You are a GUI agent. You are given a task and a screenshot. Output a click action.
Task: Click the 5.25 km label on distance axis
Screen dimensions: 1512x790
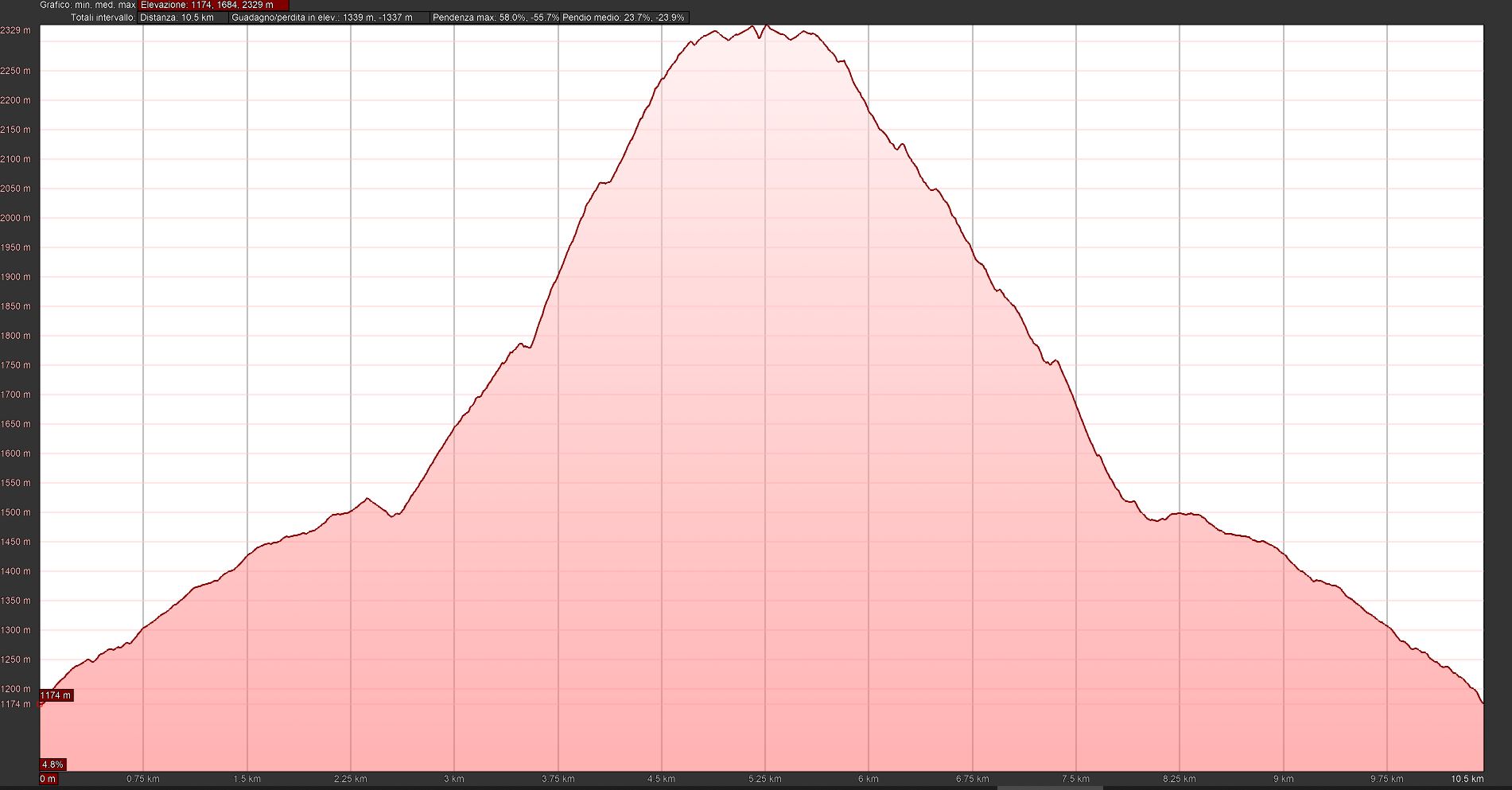[764, 779]
